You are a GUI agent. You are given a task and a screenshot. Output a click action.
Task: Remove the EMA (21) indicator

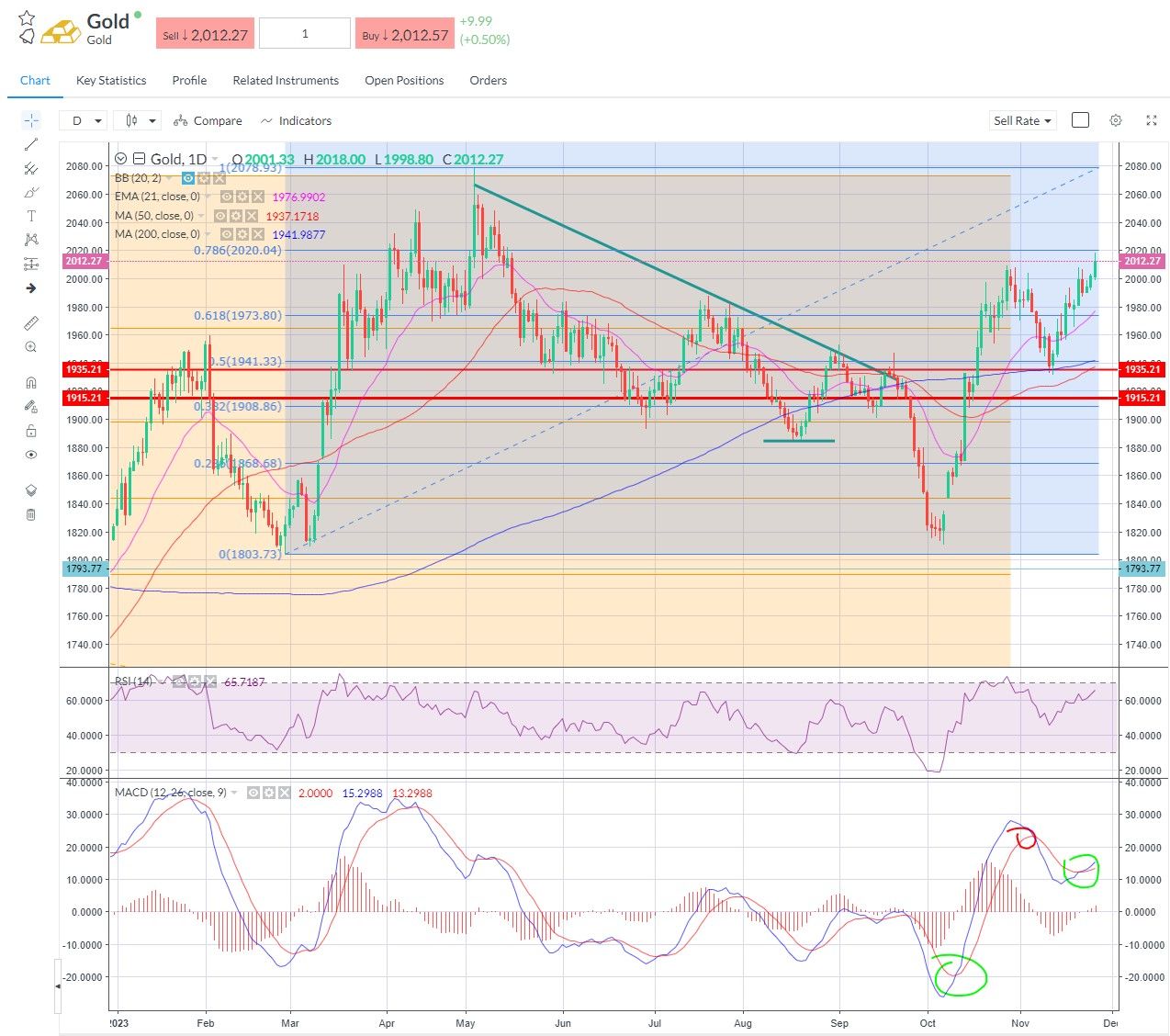tap(258, 197)
